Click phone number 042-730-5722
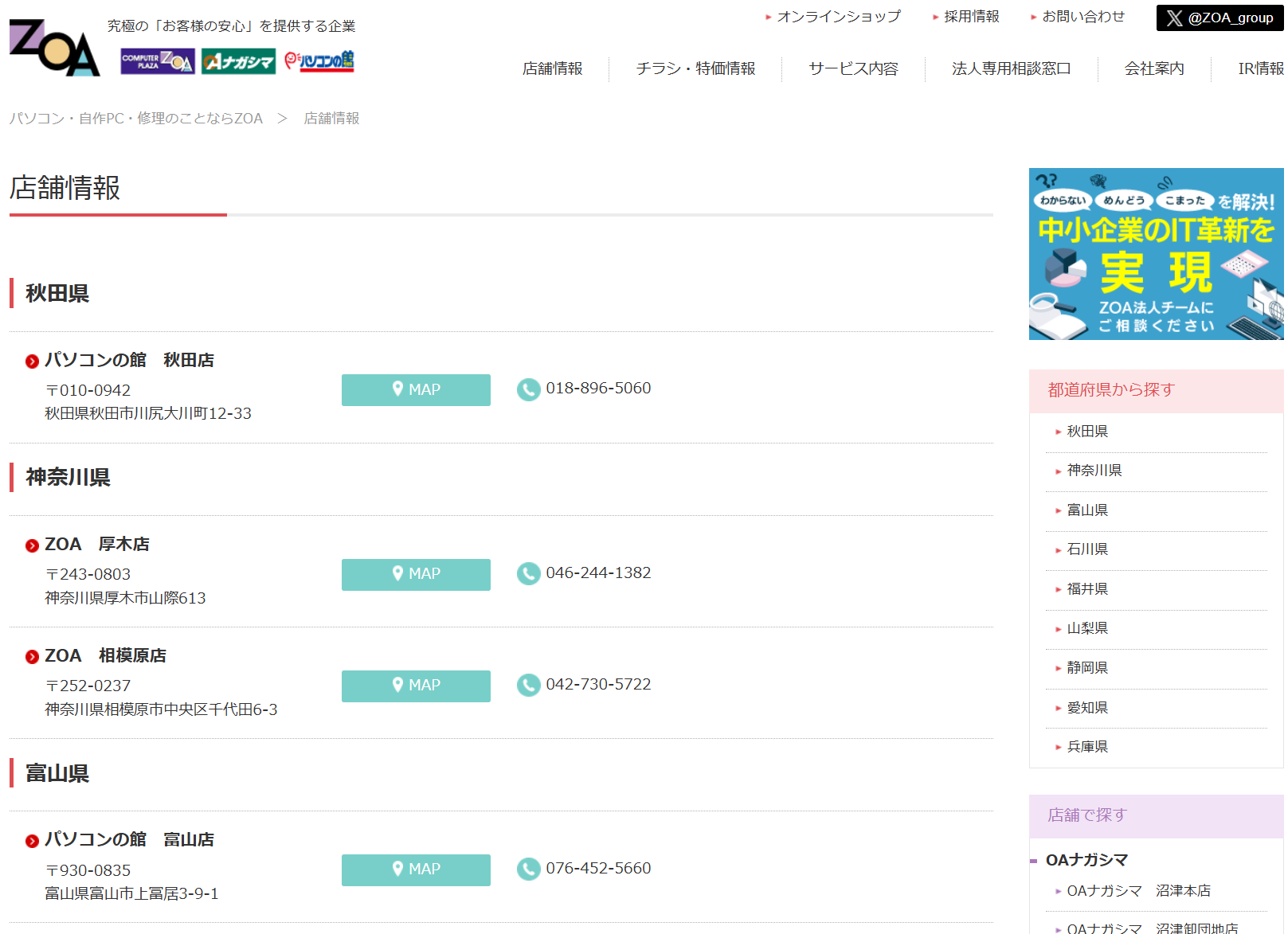 click(598, 685)
